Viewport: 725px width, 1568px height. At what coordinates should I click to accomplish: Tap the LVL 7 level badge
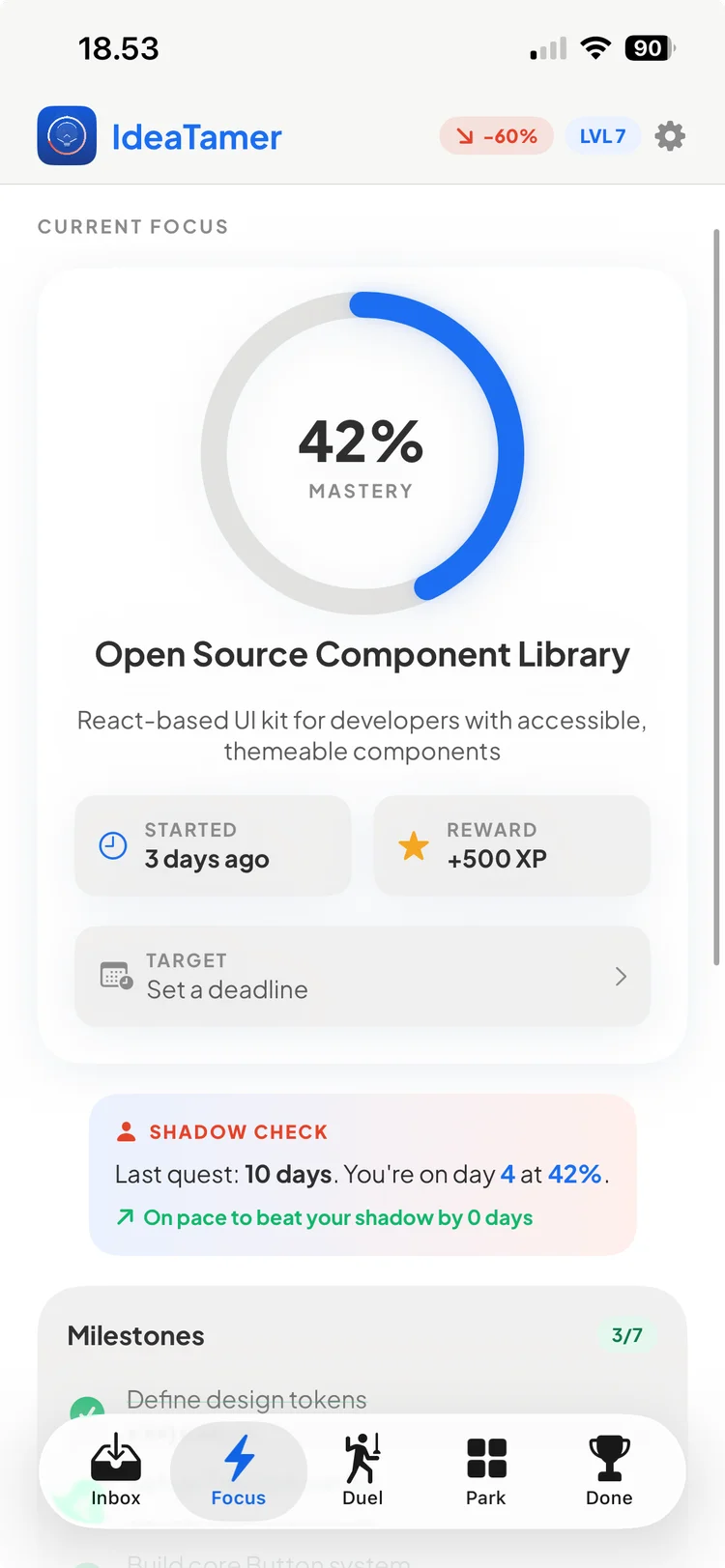point(602,136)
